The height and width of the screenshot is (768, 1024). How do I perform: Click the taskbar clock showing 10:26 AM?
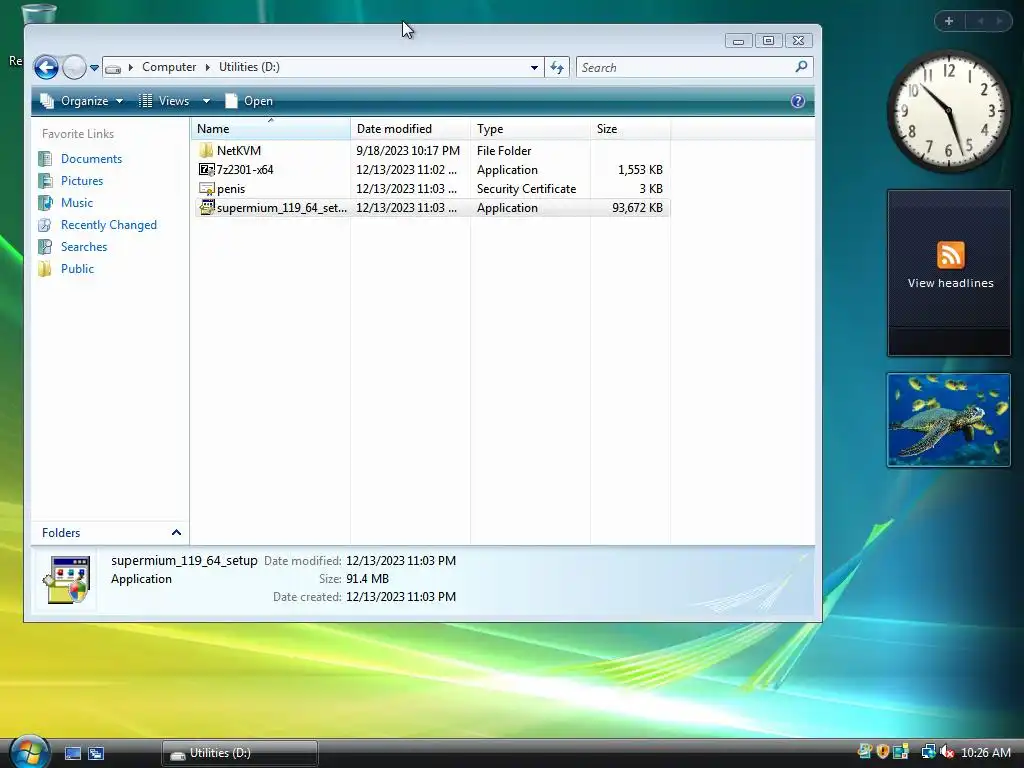985,753
